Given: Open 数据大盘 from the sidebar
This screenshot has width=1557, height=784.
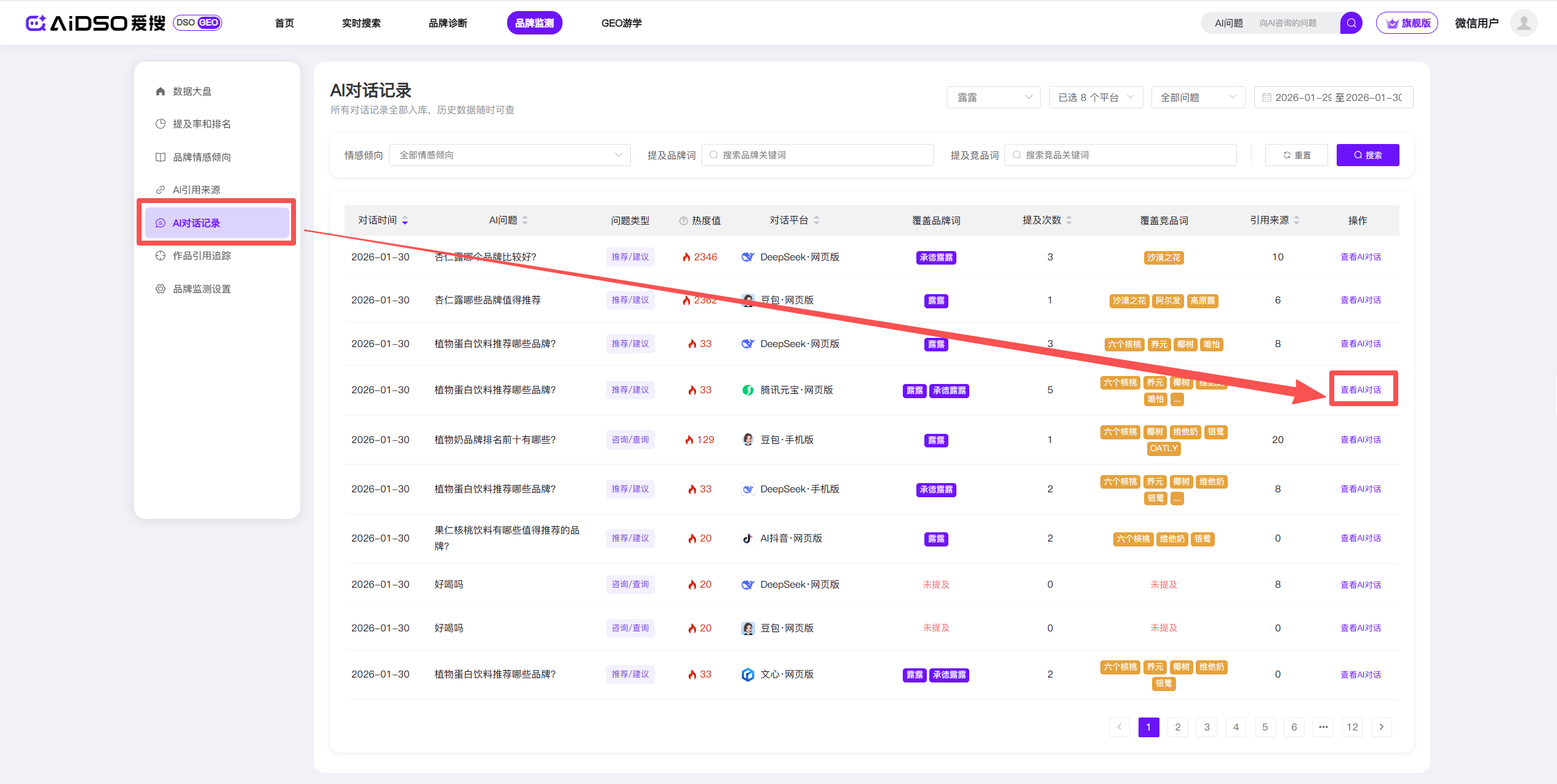Looking at the screenshot, I should pos(192,91).
